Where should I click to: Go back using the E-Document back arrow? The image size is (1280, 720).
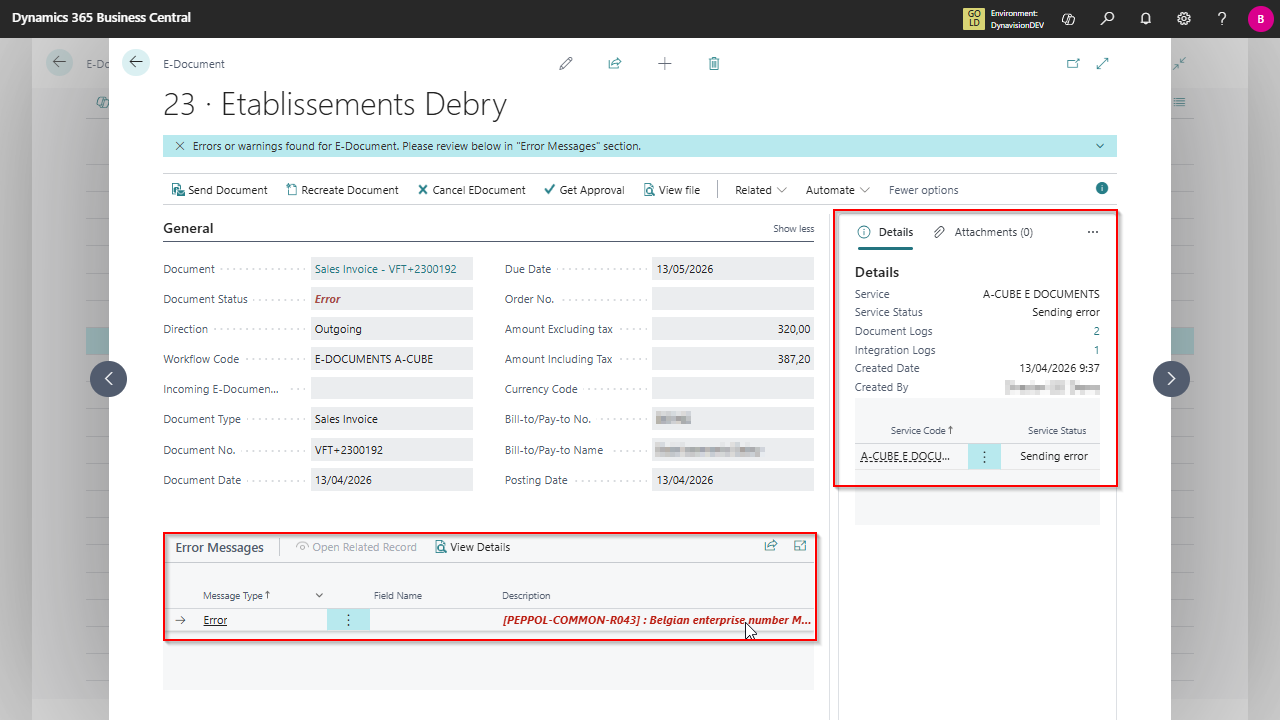pos(136,62)
